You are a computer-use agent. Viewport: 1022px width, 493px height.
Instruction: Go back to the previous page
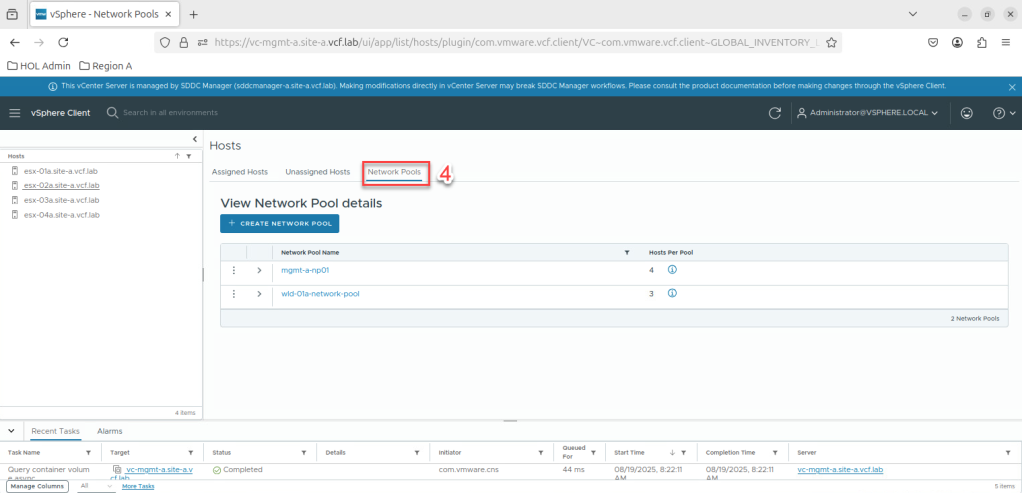point(14,42)
